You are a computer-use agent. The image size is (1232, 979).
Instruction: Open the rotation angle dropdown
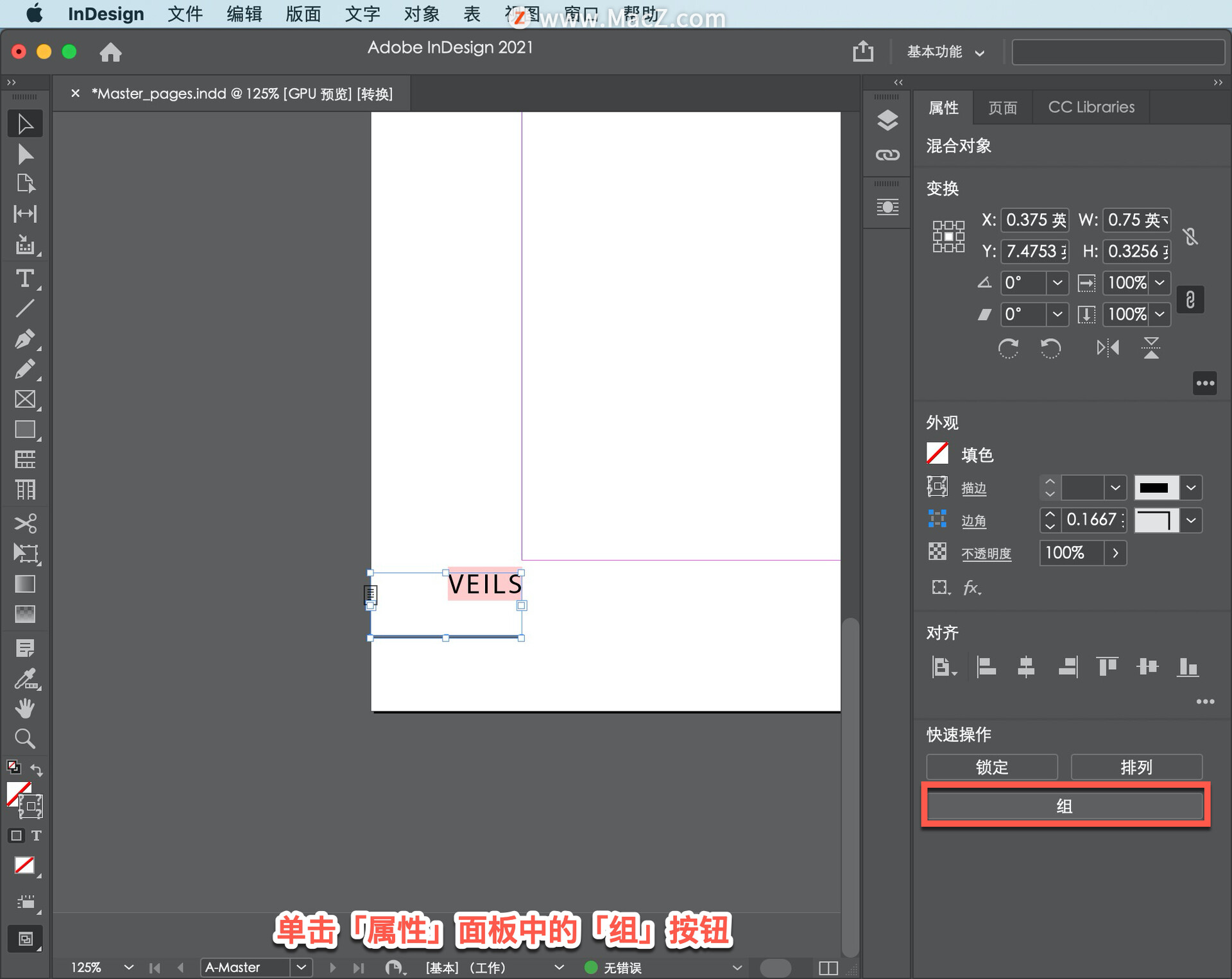(1057, 282)
